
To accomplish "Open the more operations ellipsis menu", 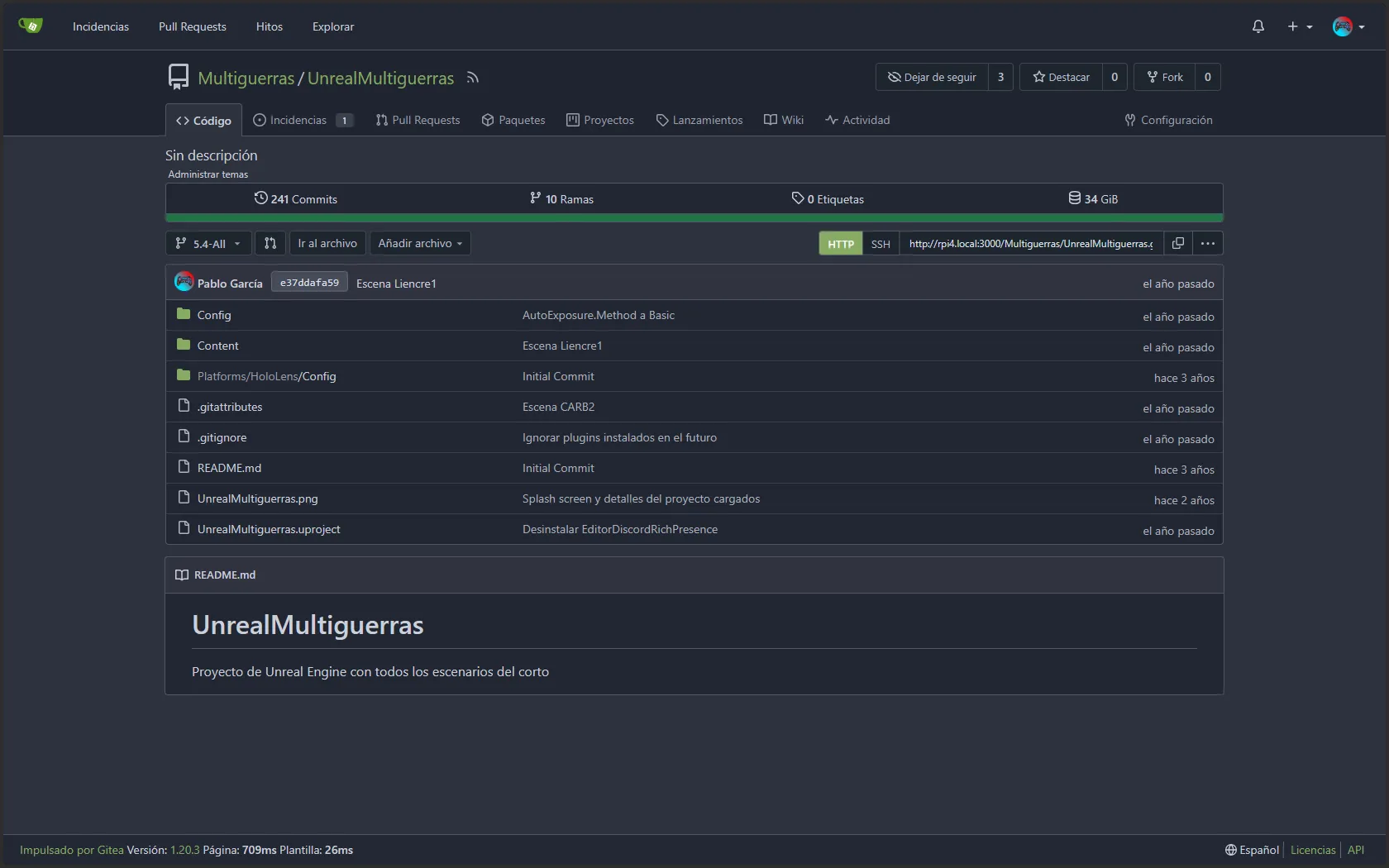I will (x=1208, y=243).
